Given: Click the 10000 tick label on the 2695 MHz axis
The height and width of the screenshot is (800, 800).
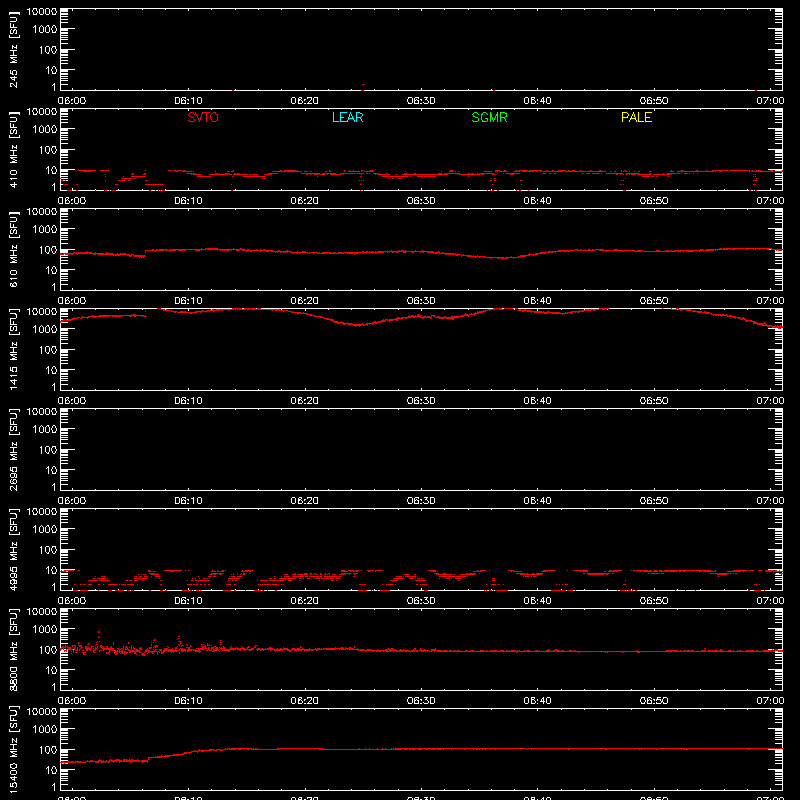Looking at the screenshot, I should (42, 412).
